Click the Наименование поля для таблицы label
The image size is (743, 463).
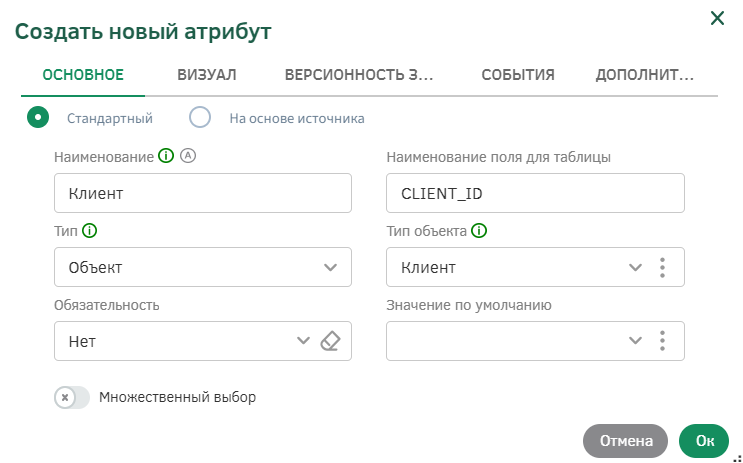point(498,157)
